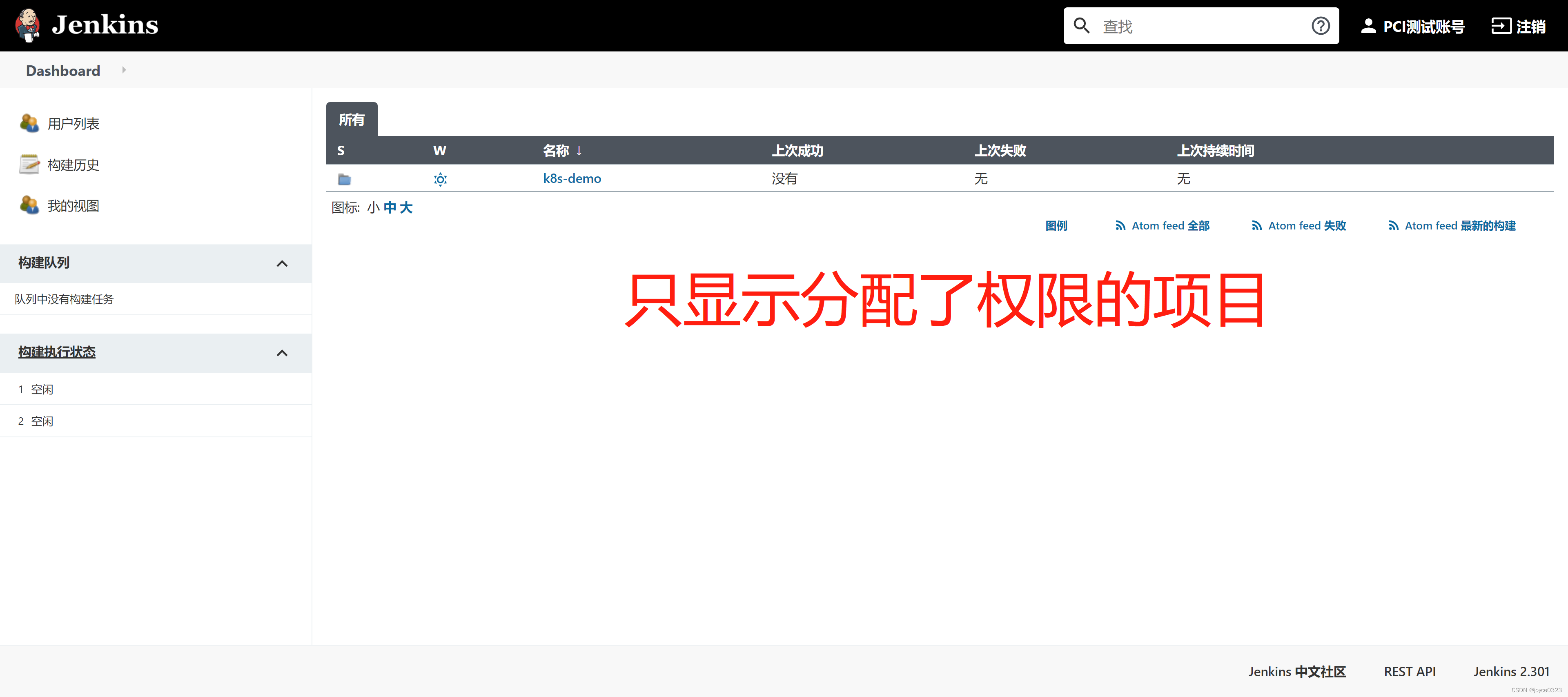Open 我的视图 from the sidebar
Screen dimensions: 1568x697
tap(73, 205)
